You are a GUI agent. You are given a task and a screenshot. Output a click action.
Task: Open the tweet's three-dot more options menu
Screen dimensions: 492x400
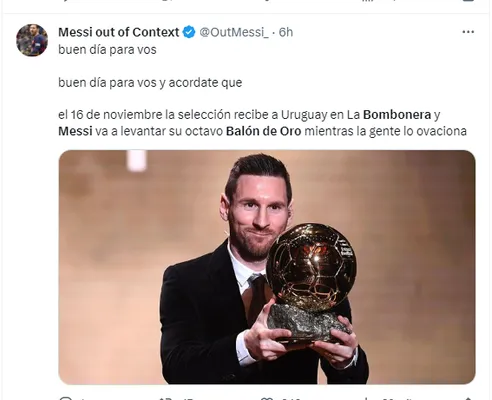coord(468,32)
